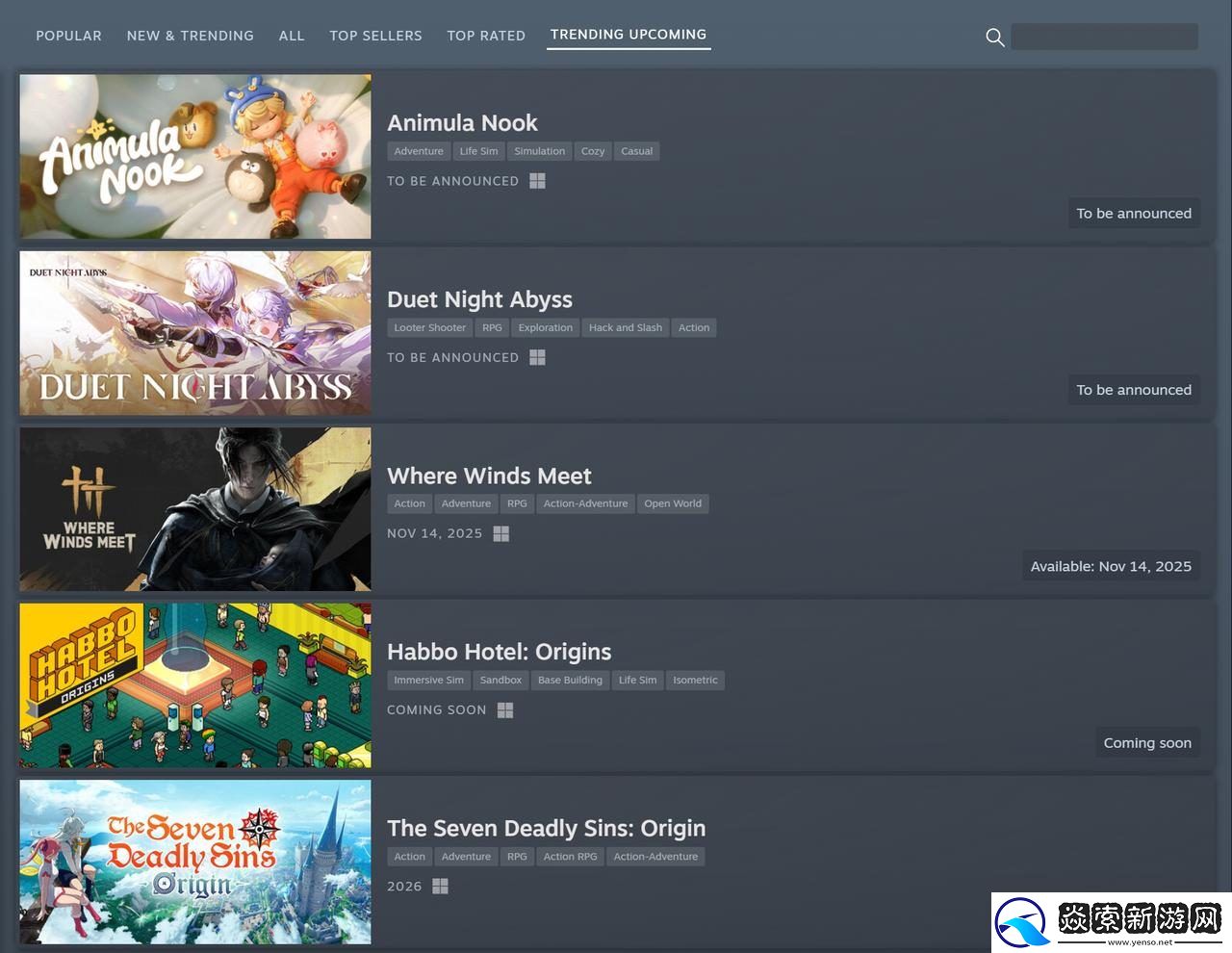Image resolution: width=1232 pixels, height=953 pixels.
Task: Click the search magnifier icon
Action: (x=995, y=38)
